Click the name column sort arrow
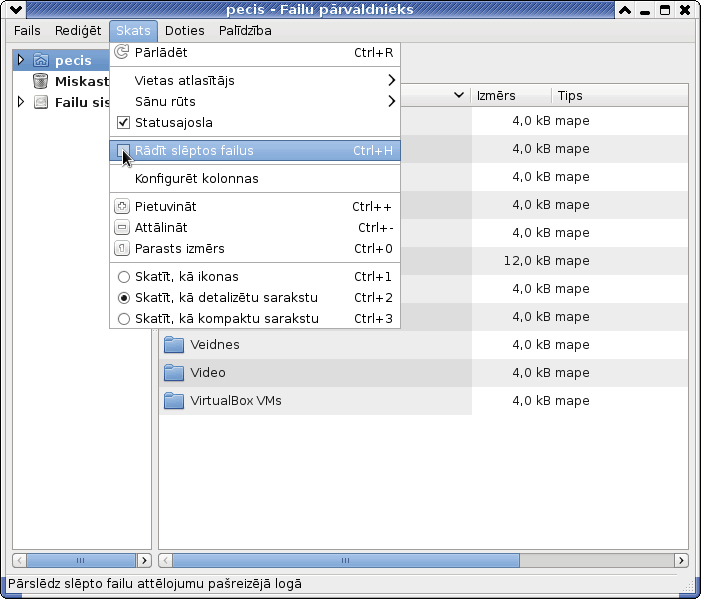 pyautogui.click(x=458, y=95)
